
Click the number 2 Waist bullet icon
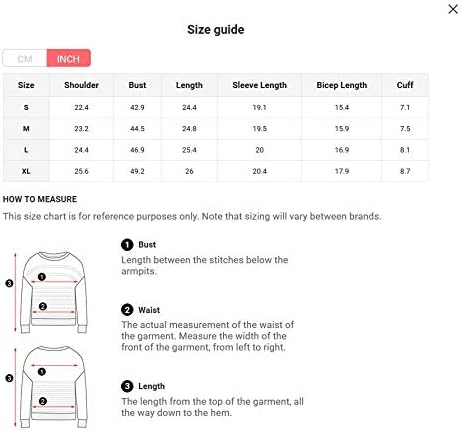point(127,310)
